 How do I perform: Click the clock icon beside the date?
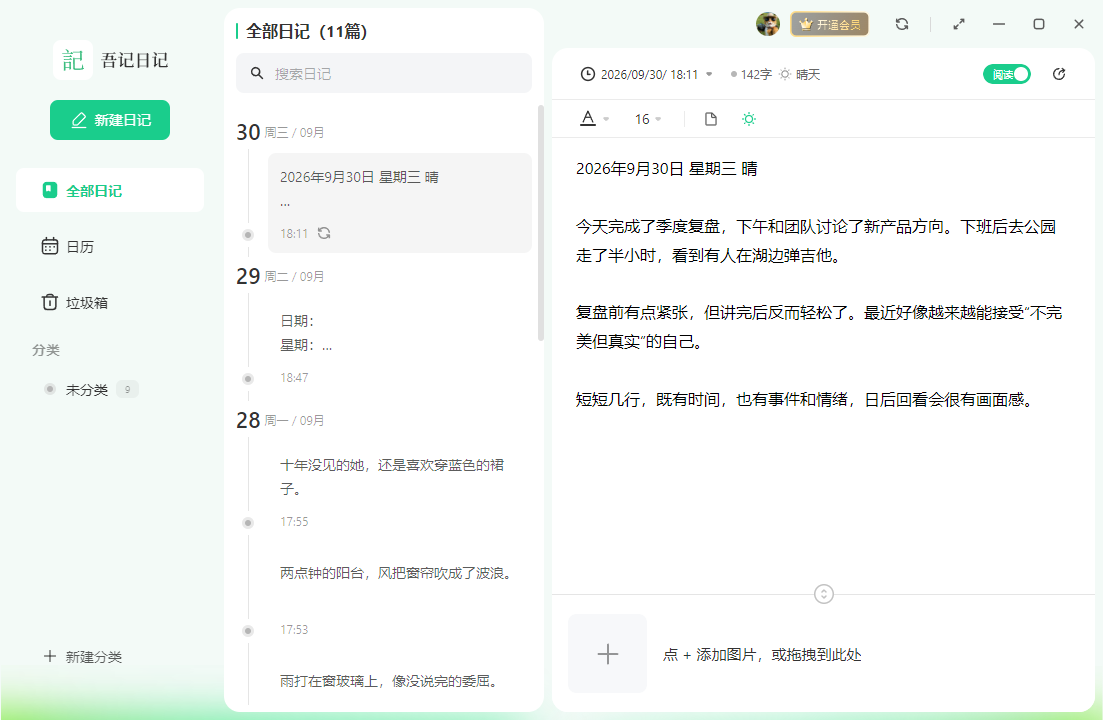(587, 74)
